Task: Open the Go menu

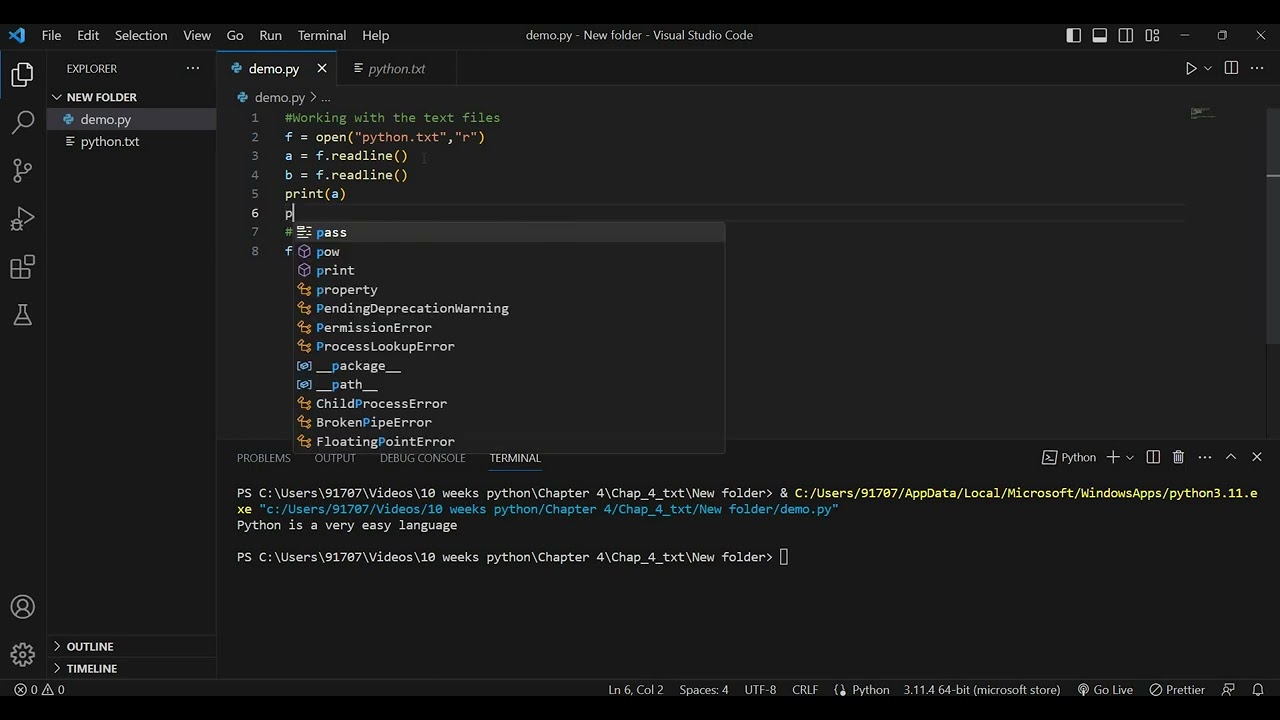Action: coord(235,35)
